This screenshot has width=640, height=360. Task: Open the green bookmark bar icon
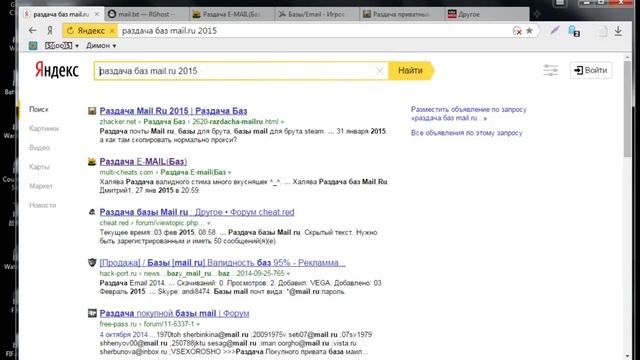33,46
